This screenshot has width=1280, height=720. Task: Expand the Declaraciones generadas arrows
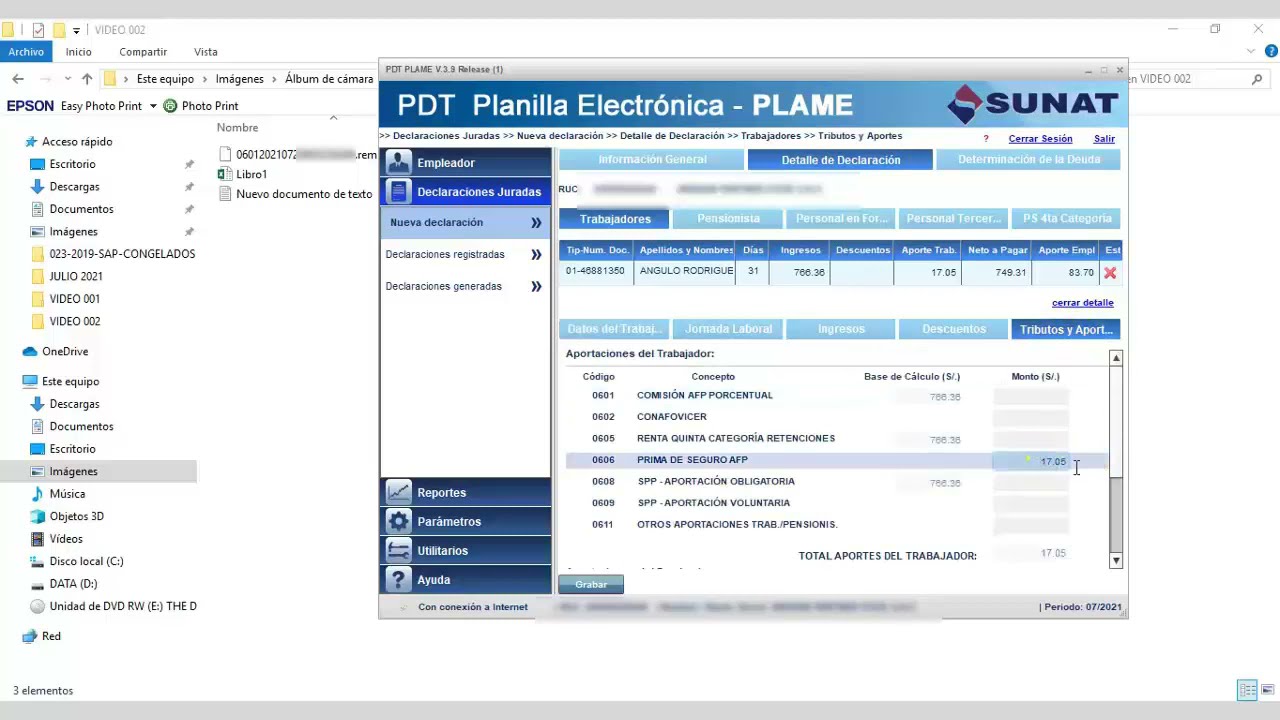536,286
